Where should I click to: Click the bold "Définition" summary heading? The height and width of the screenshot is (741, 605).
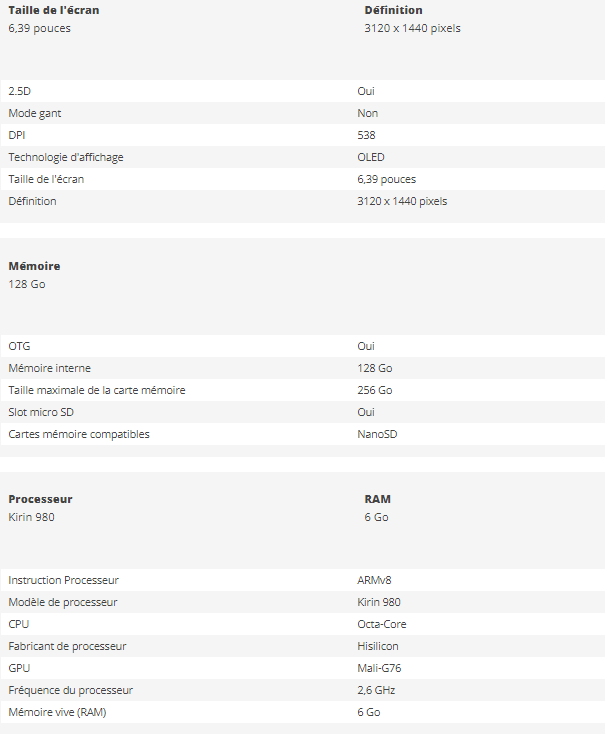(x=393, y=10)
